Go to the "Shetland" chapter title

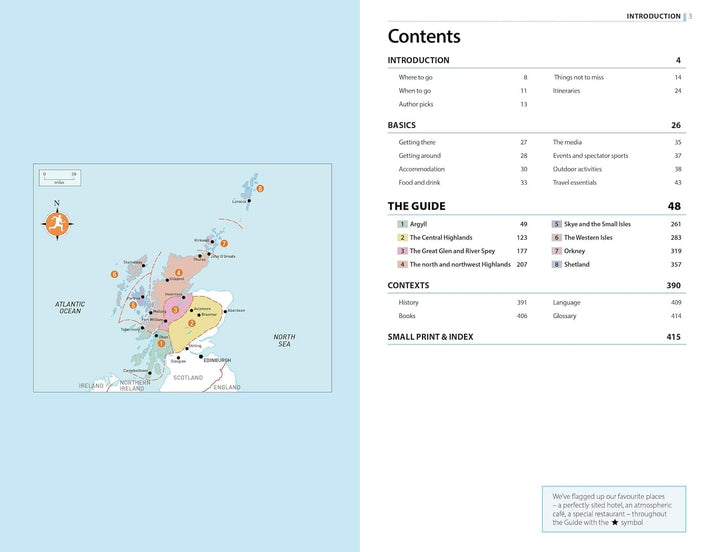(x=577, y=265)
